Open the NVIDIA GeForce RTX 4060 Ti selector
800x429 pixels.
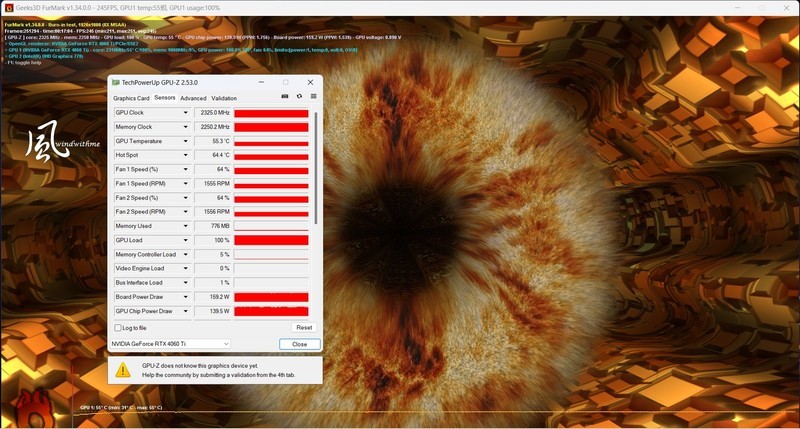point(170,344)
